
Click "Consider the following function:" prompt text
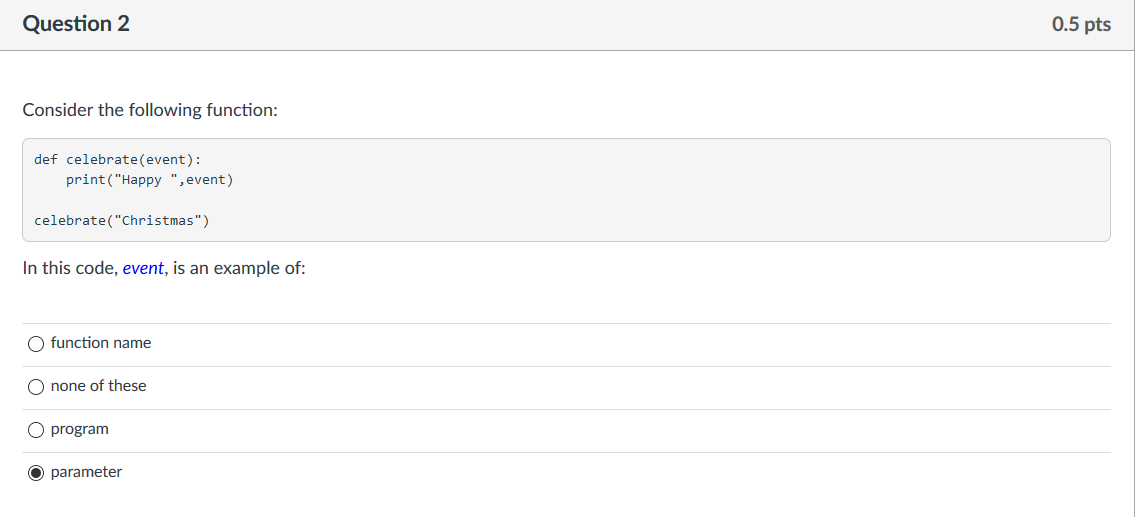click(150, 111)
